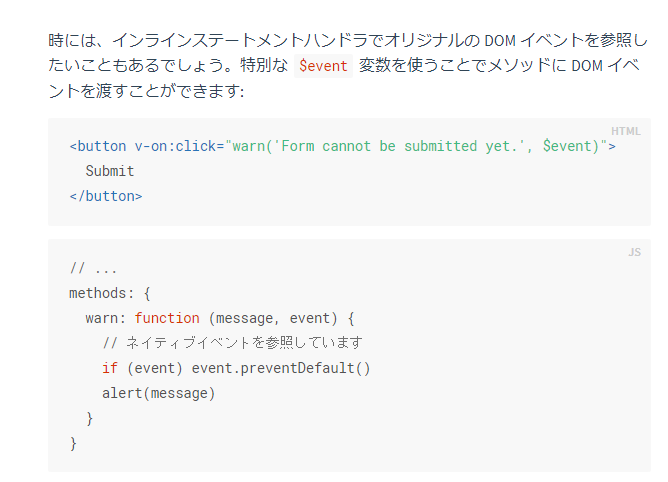Click the methods: line in the JS code
This screenshot has width=668, height=482.
coord(110,293)
